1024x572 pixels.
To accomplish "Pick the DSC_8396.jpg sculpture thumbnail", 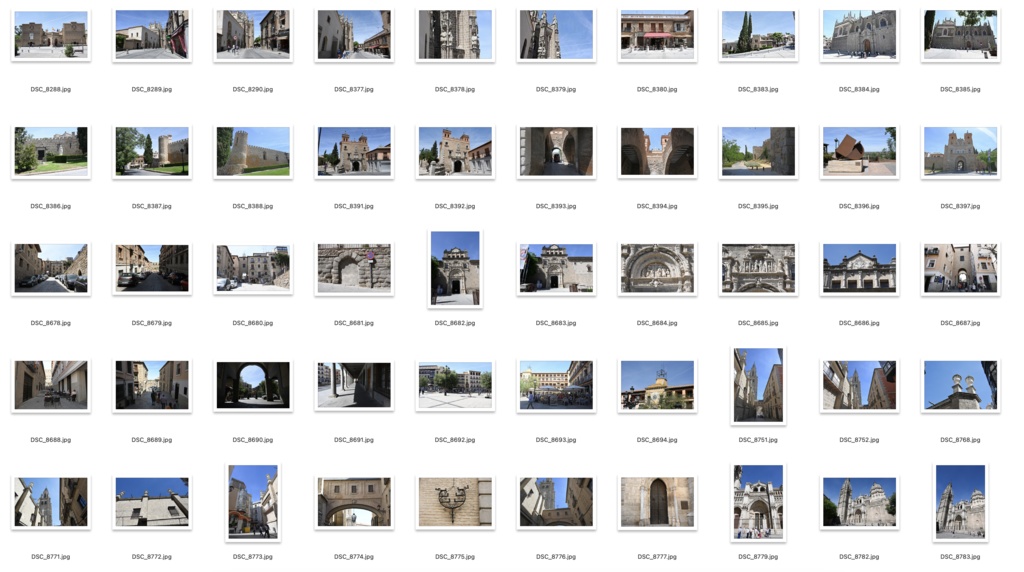I will 859,151.
